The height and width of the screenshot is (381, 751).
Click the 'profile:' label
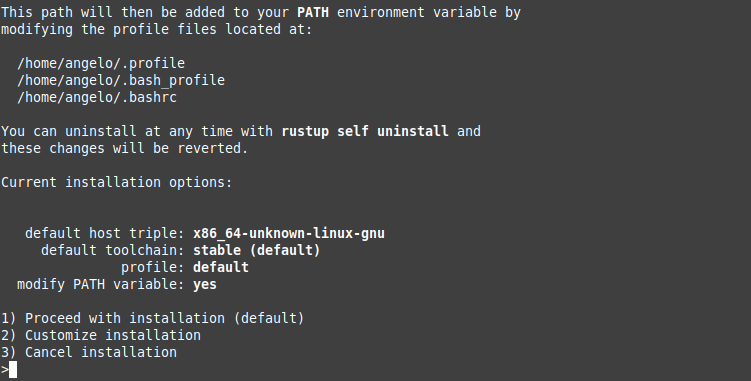(153, 267)
